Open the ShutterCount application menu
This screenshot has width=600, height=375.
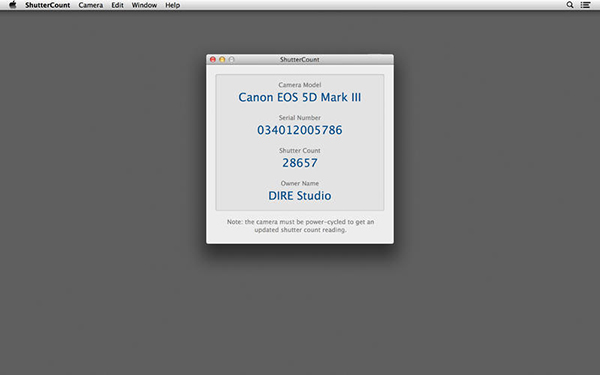coord(47,5)
